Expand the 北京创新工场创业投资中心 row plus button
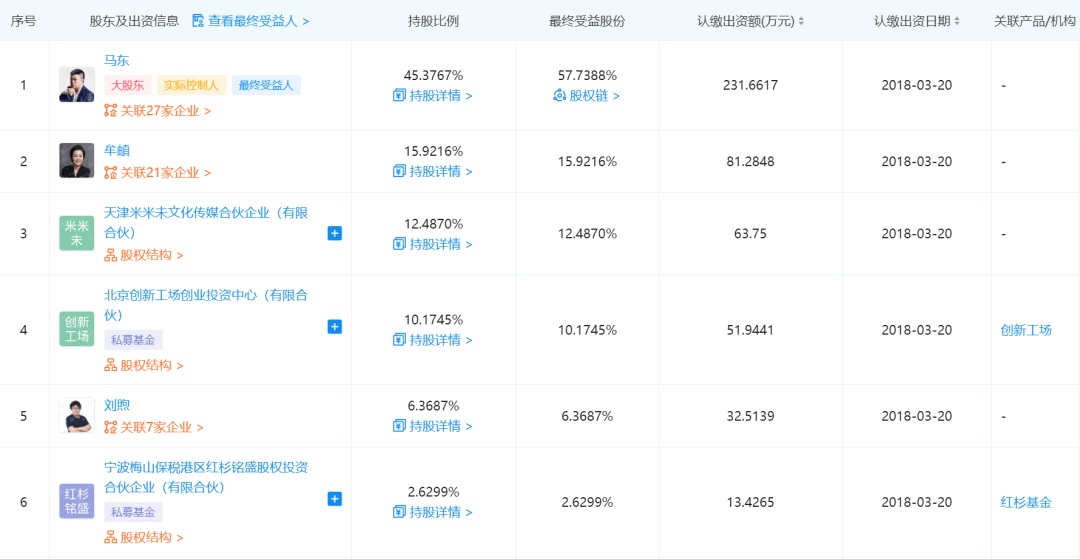 tap(335, 327)
